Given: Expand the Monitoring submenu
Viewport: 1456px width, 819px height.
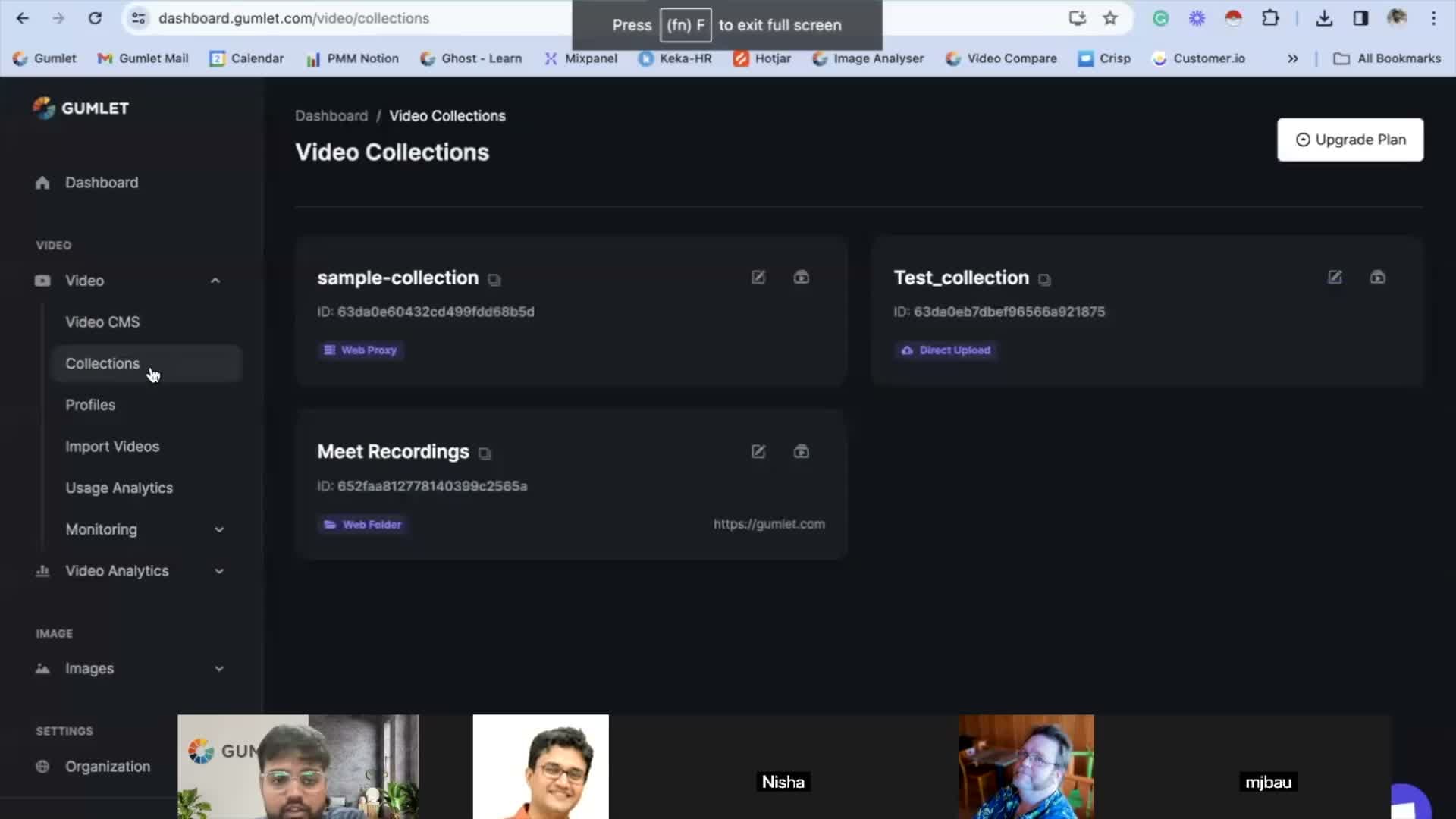Looking at the screenshot, I should pyautogui.click(x=219, y=530).
